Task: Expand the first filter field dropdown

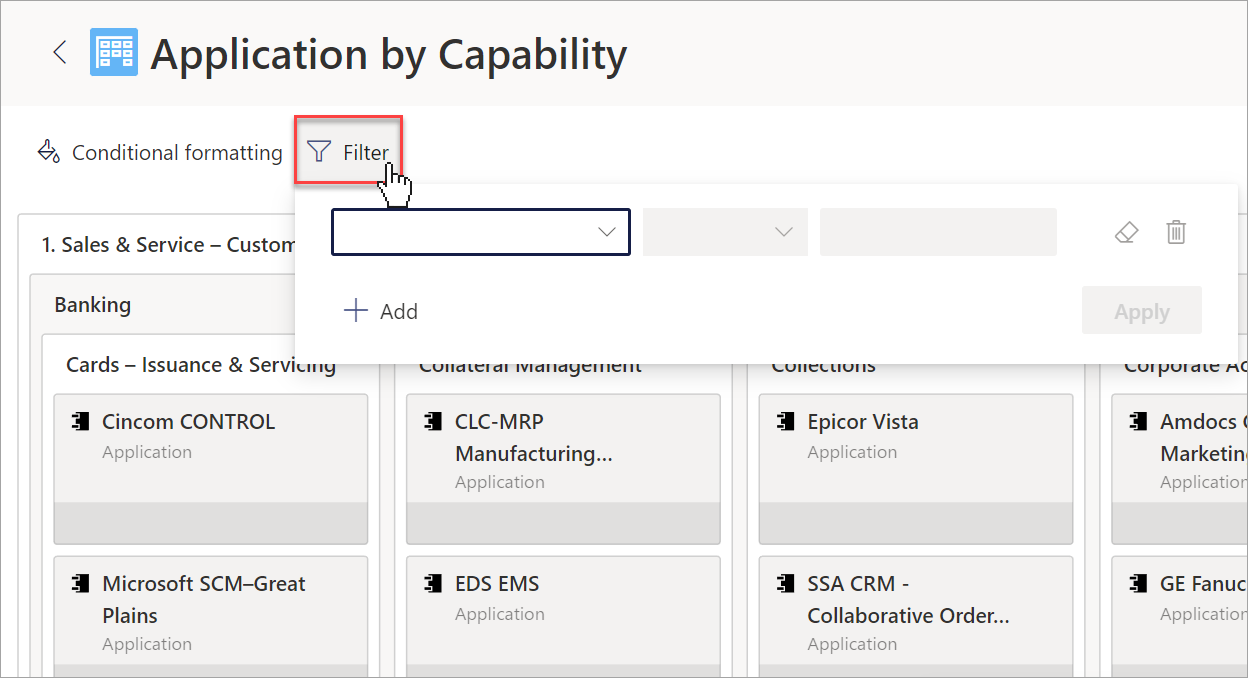Action: click(481, 232)
